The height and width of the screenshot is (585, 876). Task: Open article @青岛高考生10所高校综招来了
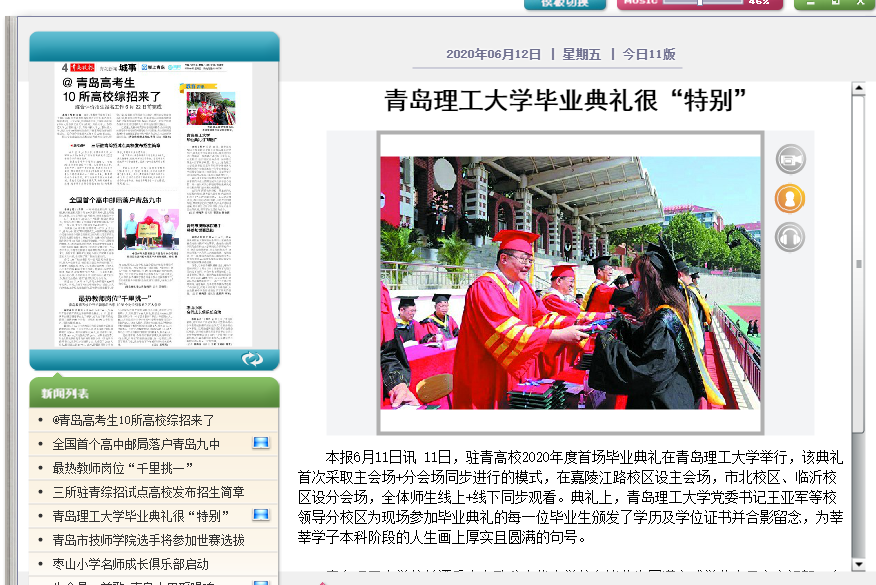click(134, 420)
